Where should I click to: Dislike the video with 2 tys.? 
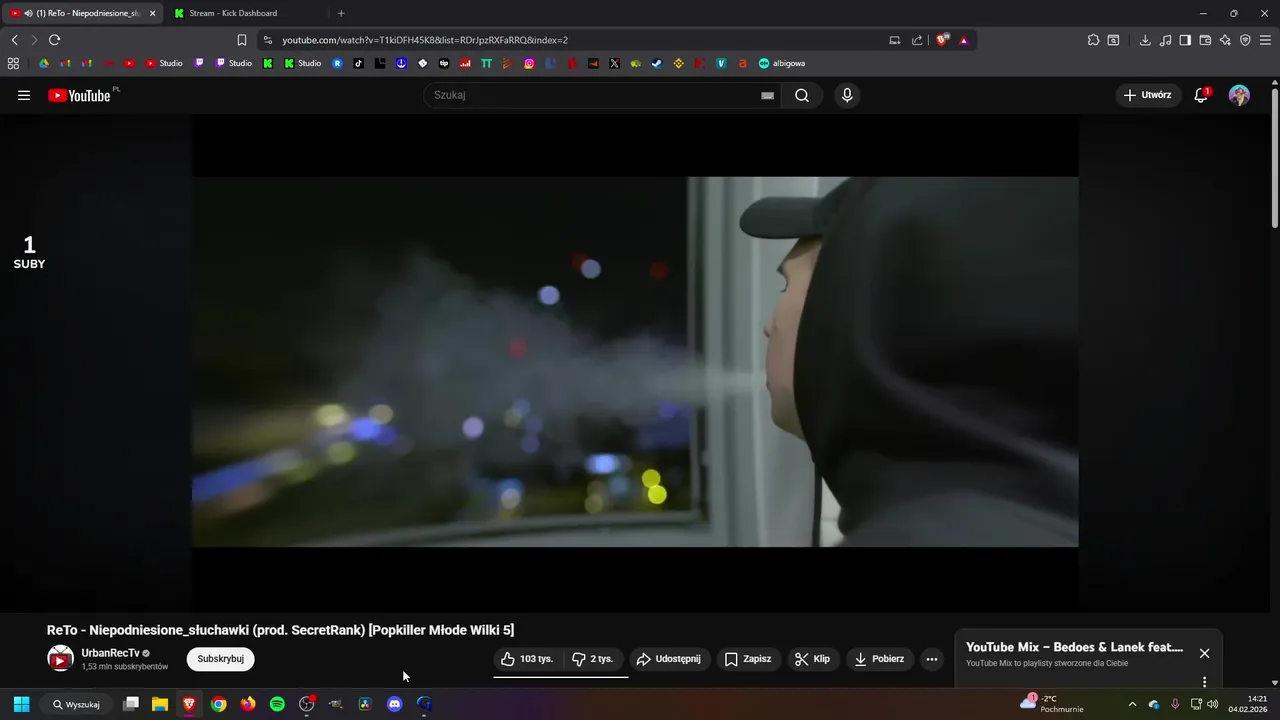593,659
